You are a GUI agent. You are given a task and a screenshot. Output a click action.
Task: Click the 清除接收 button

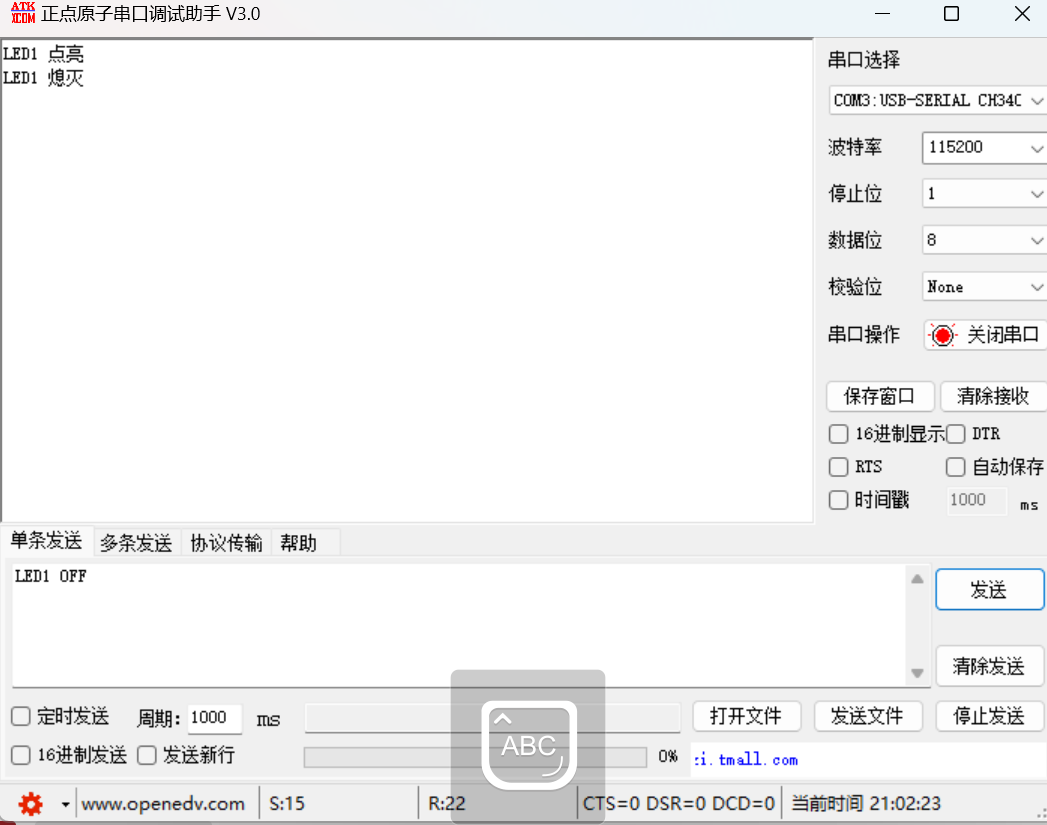click(993, 396)
